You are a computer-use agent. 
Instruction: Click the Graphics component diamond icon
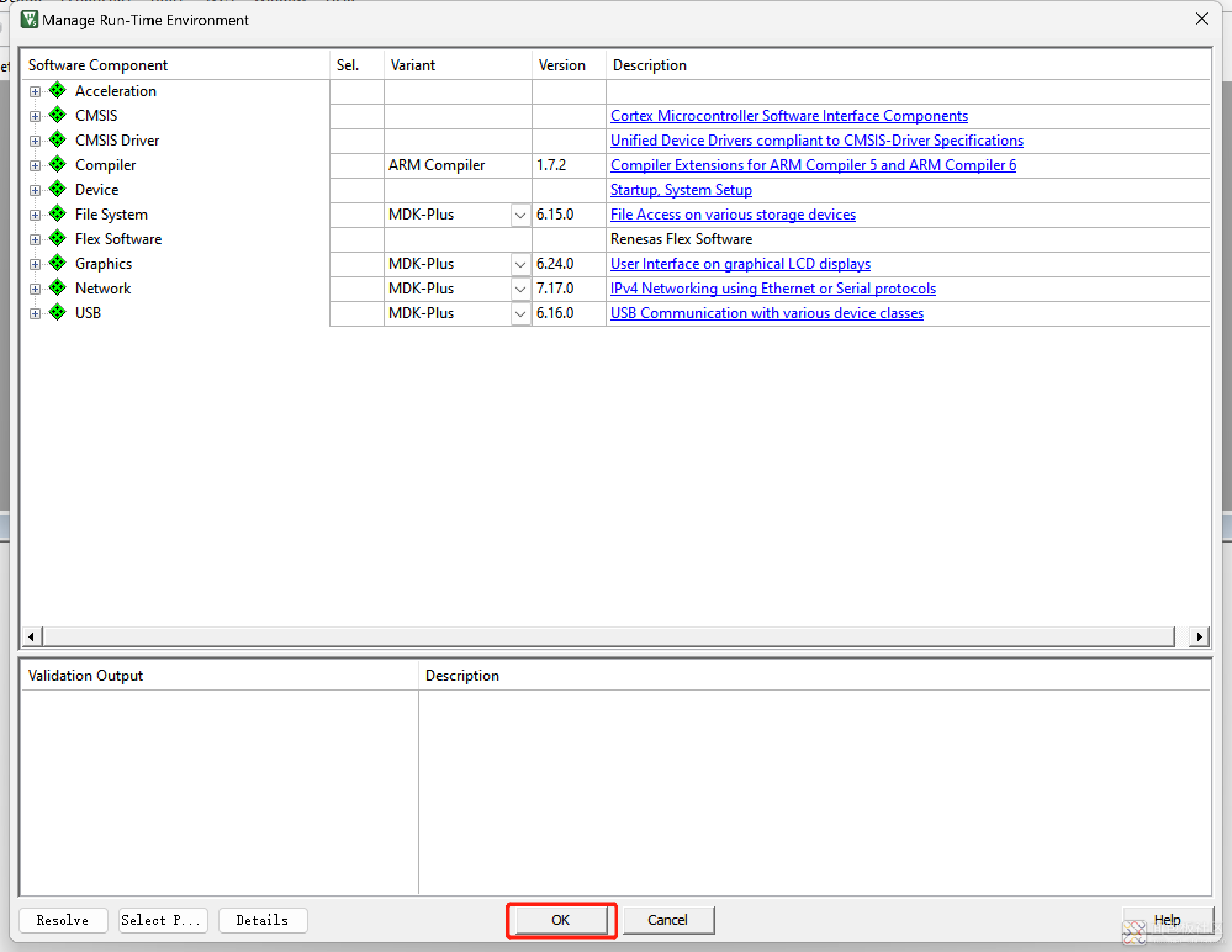(57, 263)
